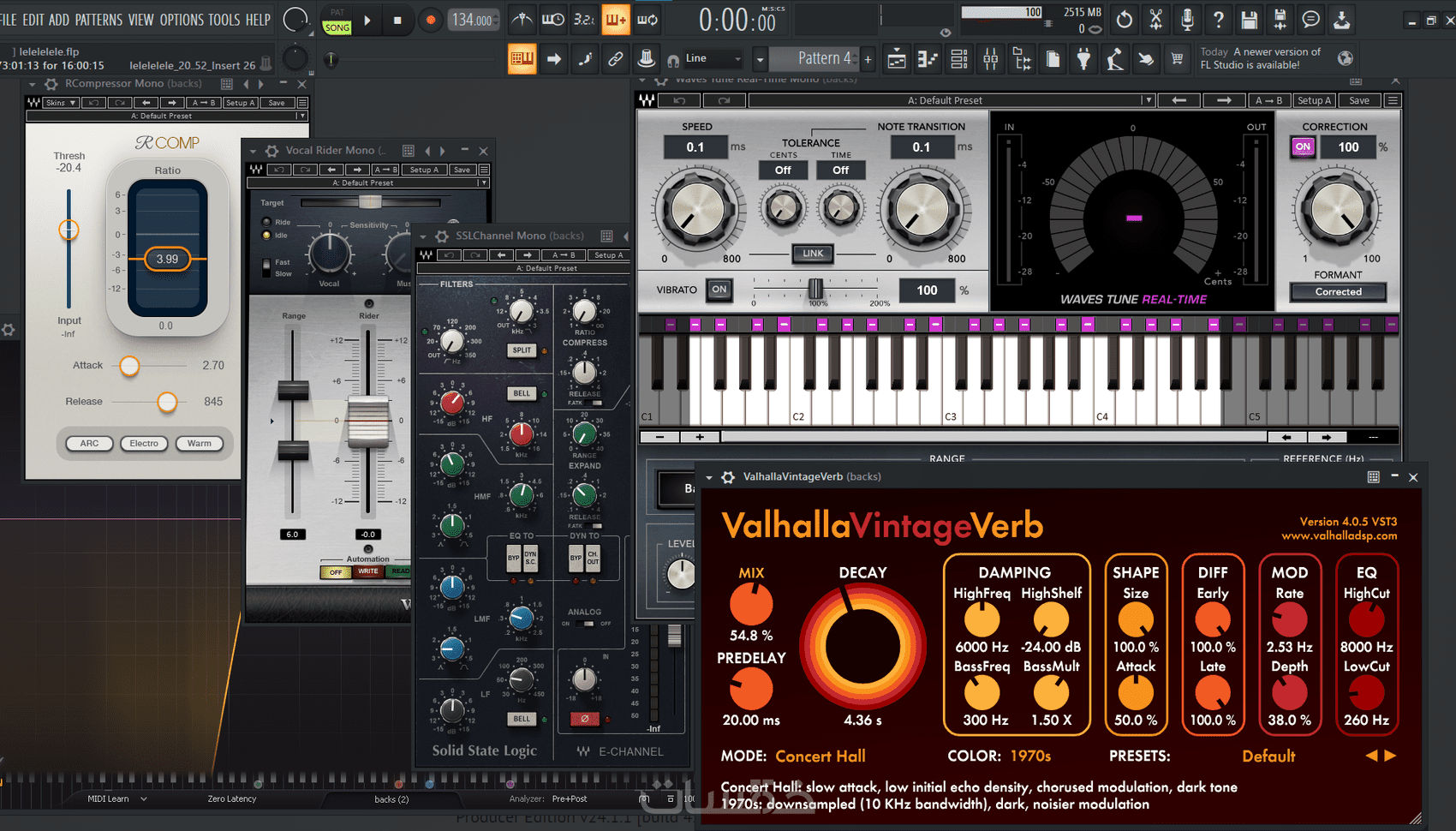The height and width of the screenshot is (831, 1456).
Task: Change the Valhalla MODE from Concert Hall
Action: [820, 756]
